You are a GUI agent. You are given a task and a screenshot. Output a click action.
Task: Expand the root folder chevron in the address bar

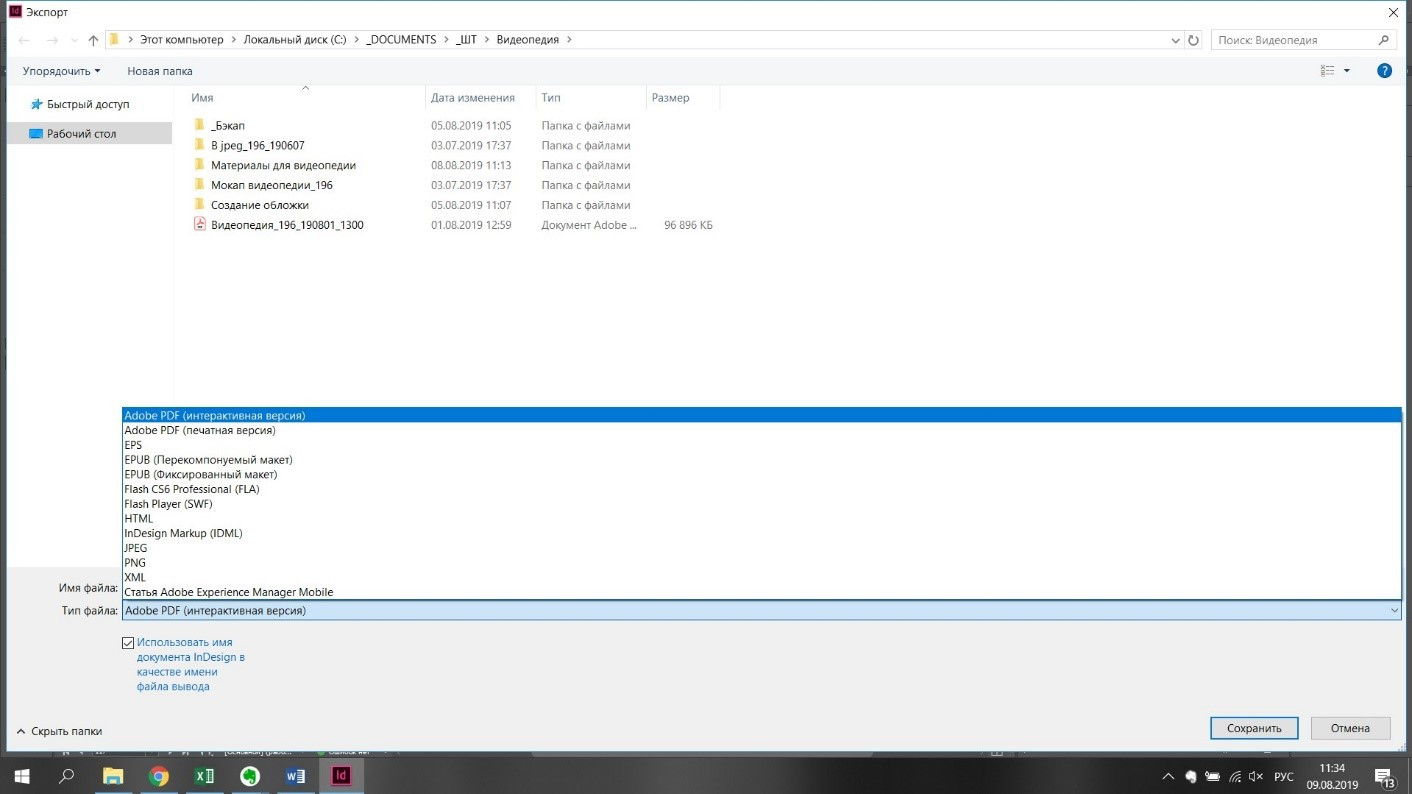coord(129,40)
